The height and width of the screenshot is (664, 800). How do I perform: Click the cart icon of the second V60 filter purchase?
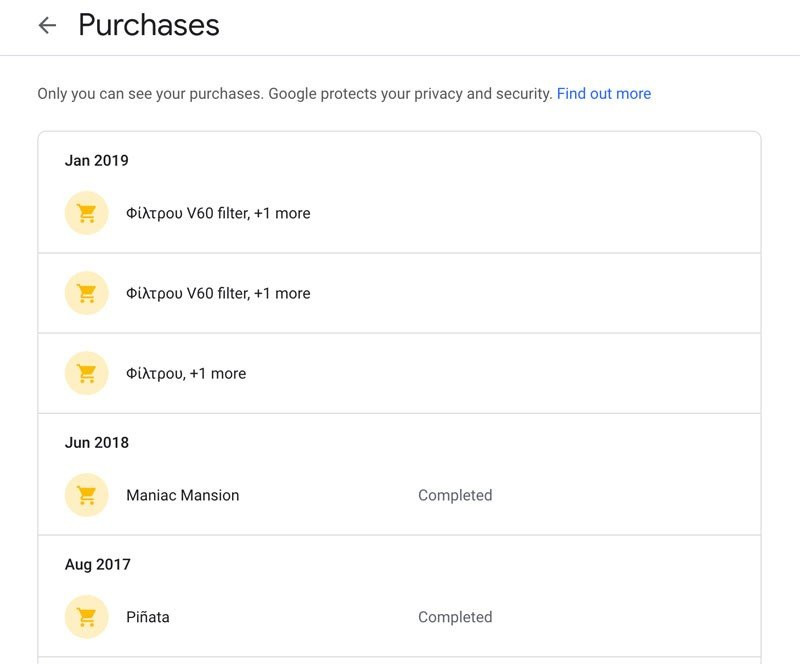tap(86, 293)
